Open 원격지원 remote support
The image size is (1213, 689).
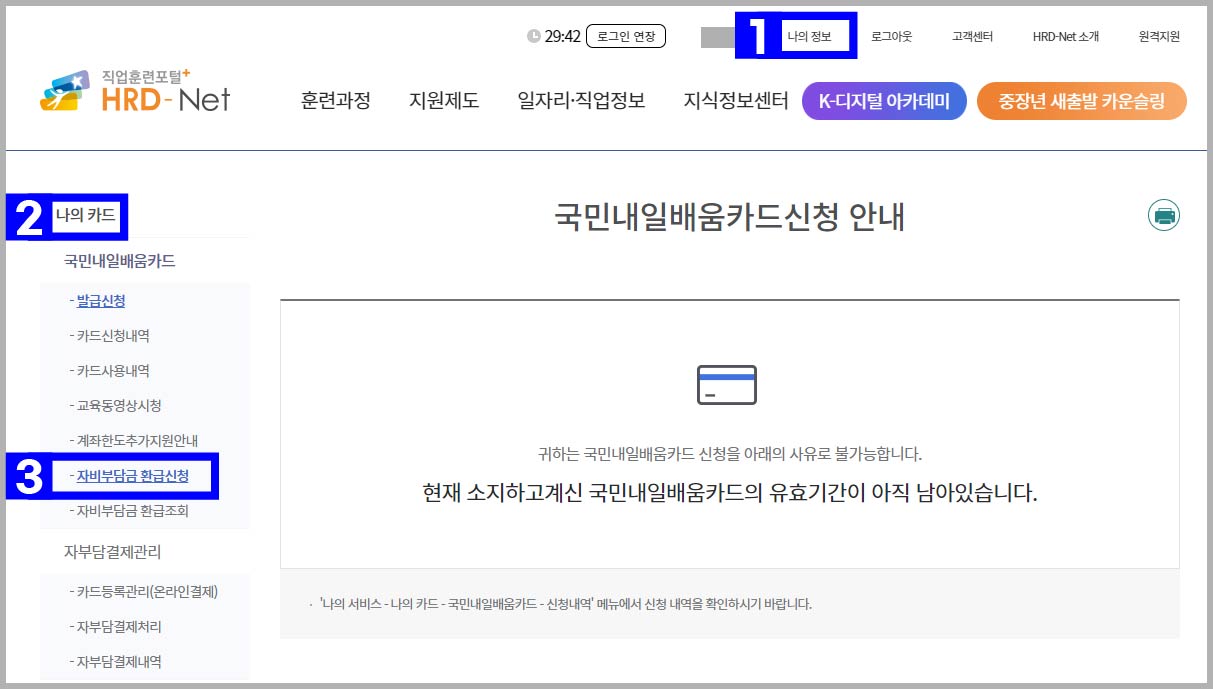(x=1156, y=35)
